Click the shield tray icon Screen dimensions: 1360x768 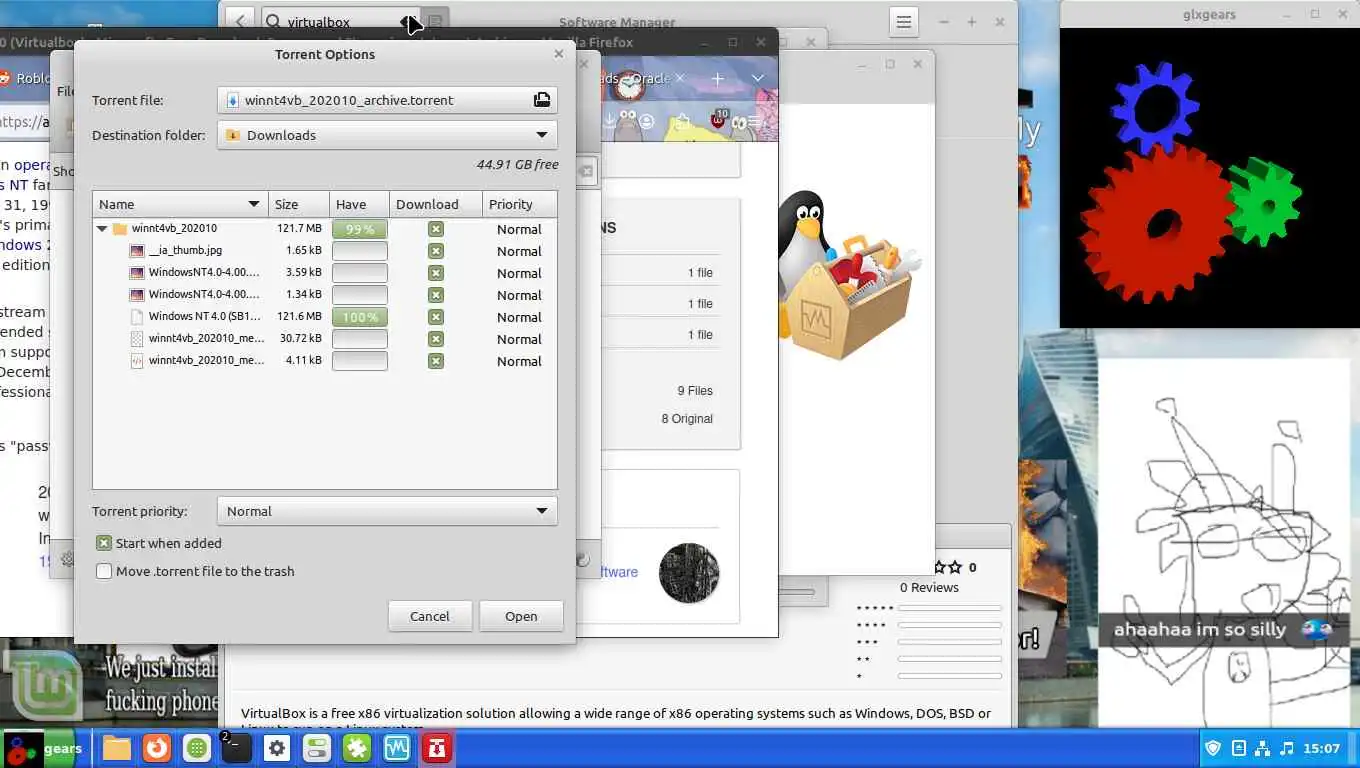click(1213, 748)
